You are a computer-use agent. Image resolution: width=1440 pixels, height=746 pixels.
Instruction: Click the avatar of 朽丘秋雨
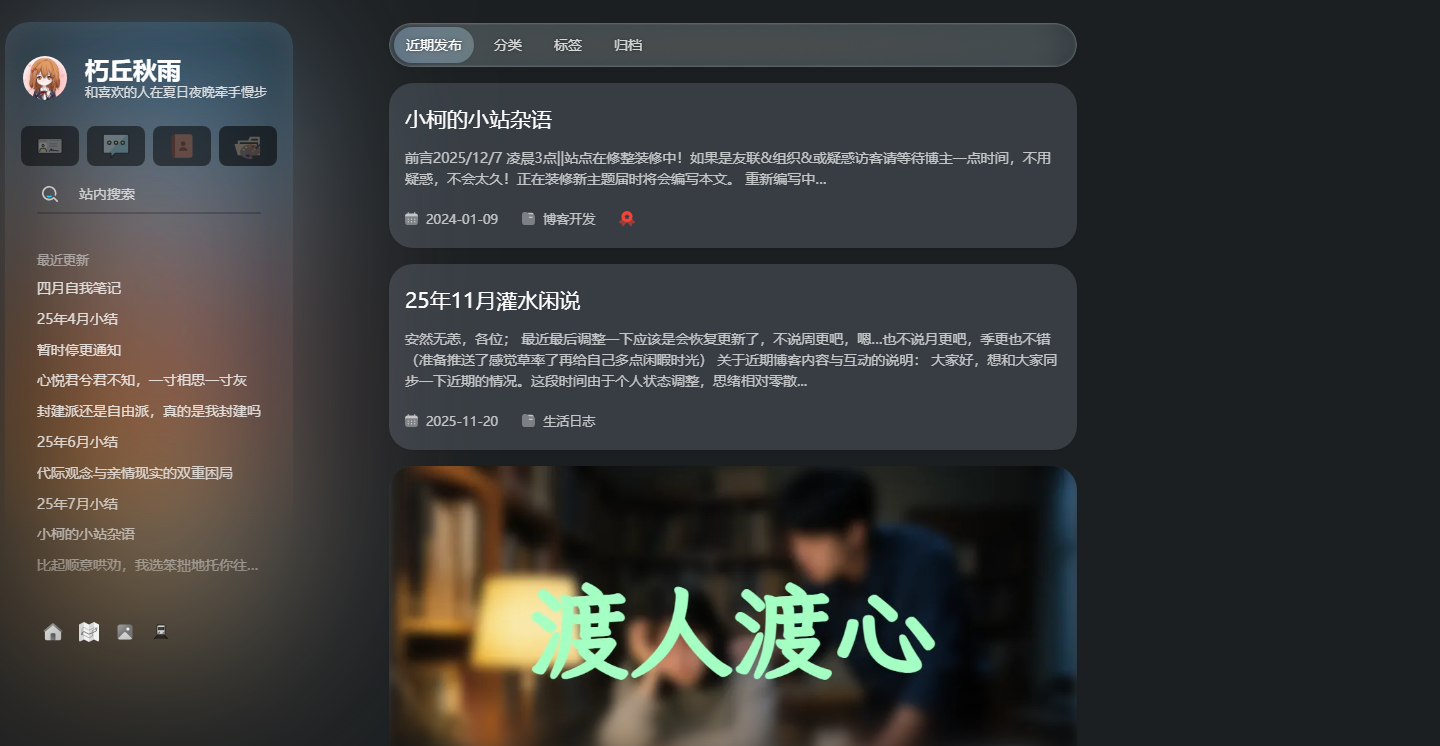point(45,78)
